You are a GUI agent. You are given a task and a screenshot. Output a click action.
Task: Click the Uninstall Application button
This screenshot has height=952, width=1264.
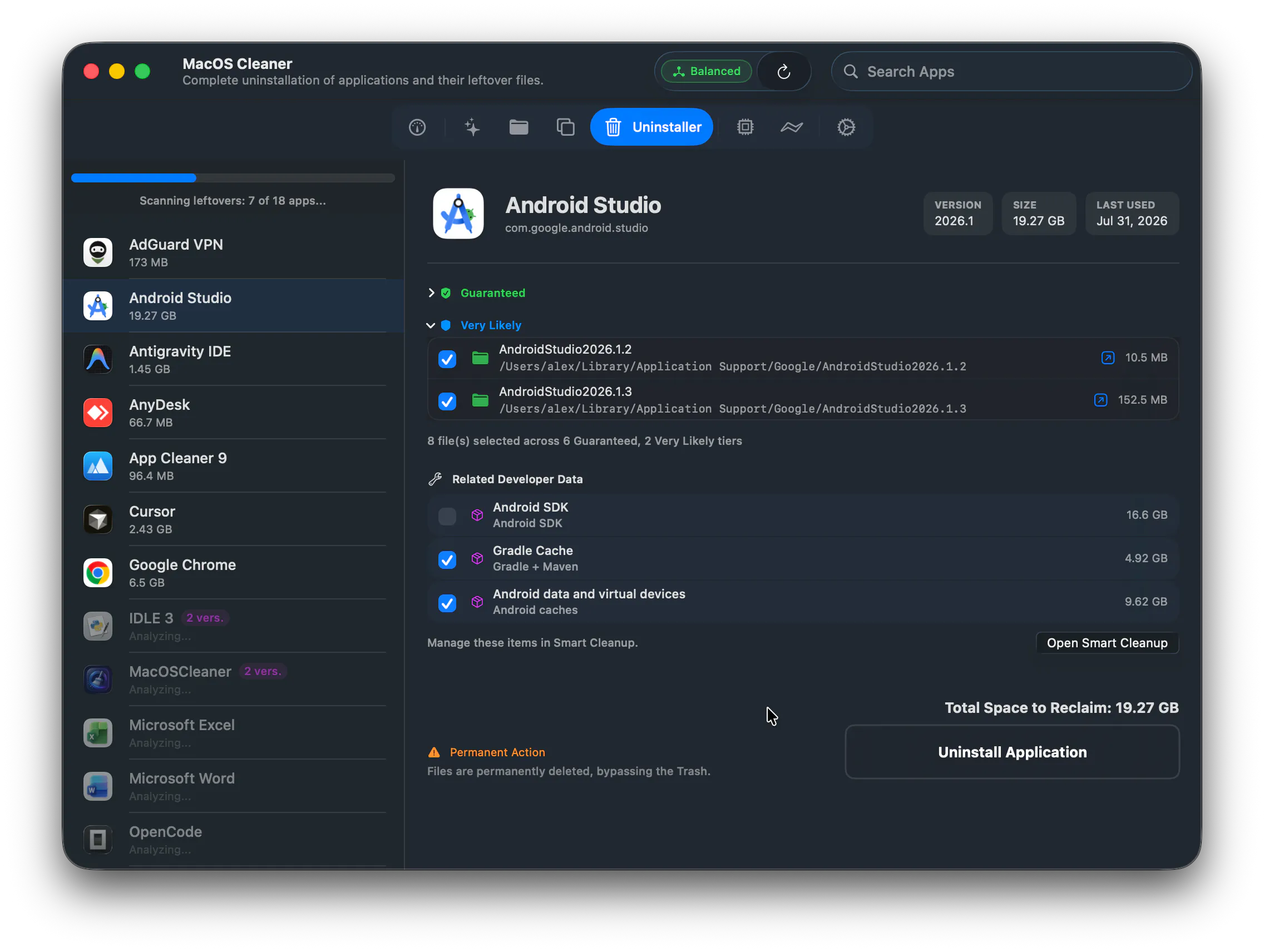pos(1012,752)
